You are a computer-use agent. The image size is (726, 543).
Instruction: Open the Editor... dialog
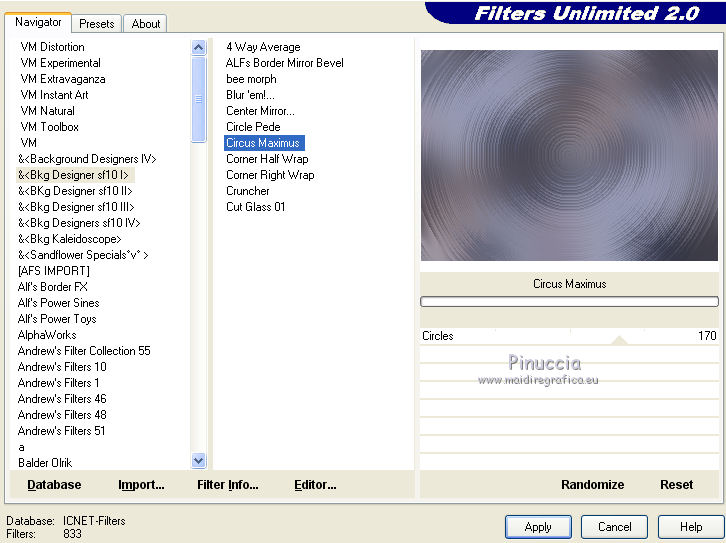click(x=315, y=485)
